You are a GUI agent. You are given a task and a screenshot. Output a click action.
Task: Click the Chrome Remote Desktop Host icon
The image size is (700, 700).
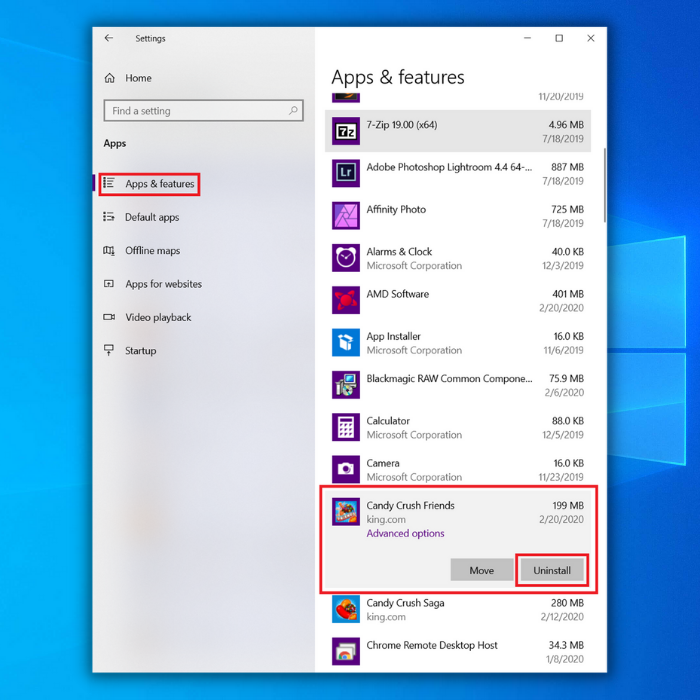(346, 651)
